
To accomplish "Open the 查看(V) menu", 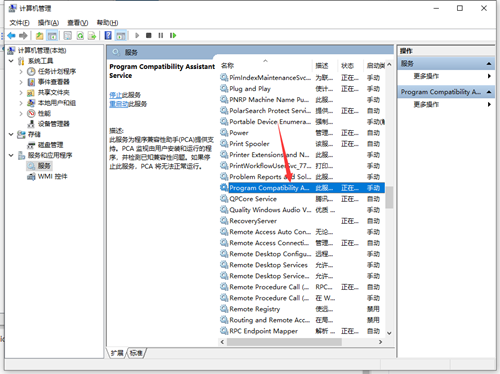I will tap(78, 23).
